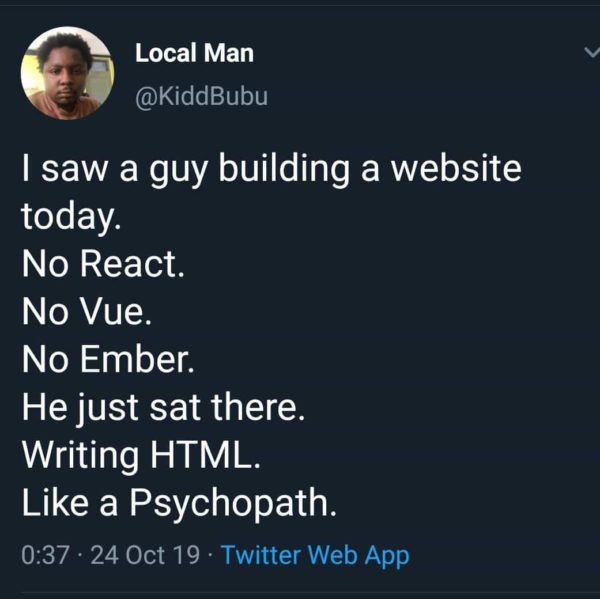Click the word 'Writing' in the tweet
This screenshot has height=599, width=600.
[81, 455]
